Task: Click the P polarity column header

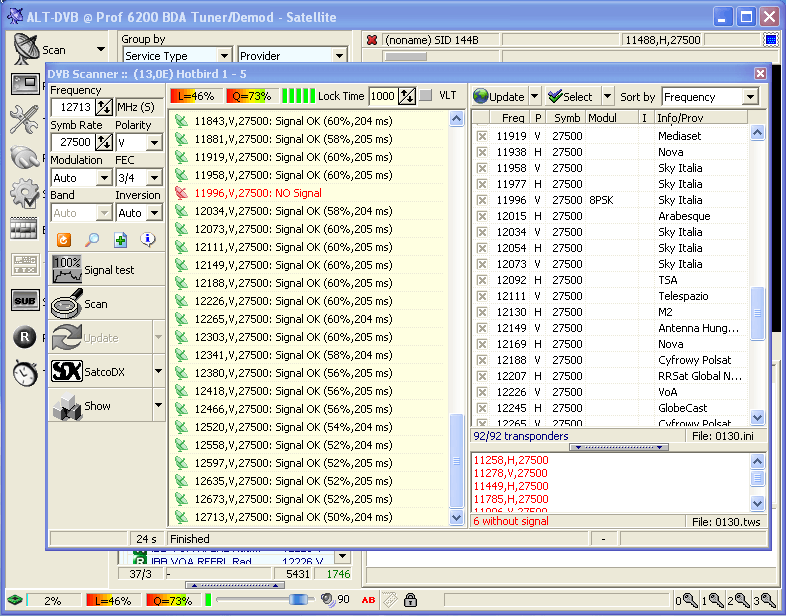Action: [x=538, y=118]
